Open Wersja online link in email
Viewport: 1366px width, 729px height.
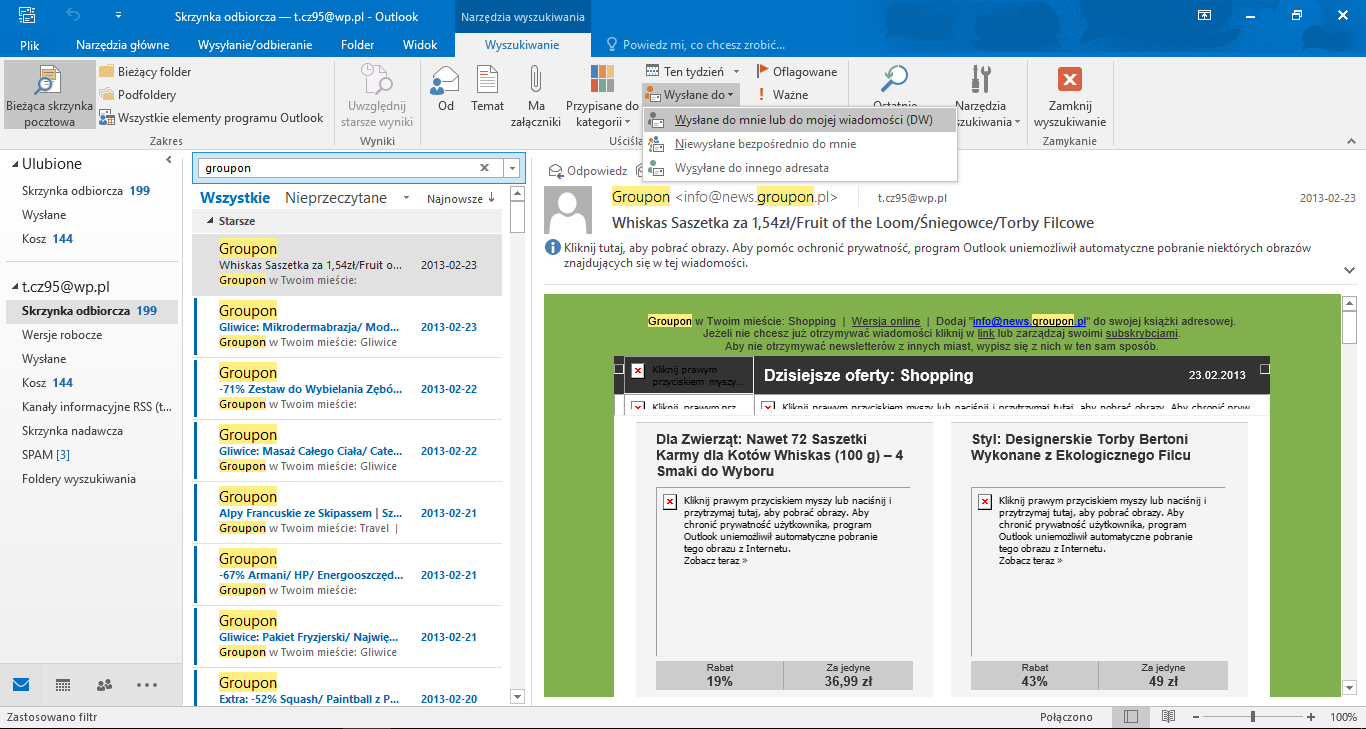coord(886,321)
